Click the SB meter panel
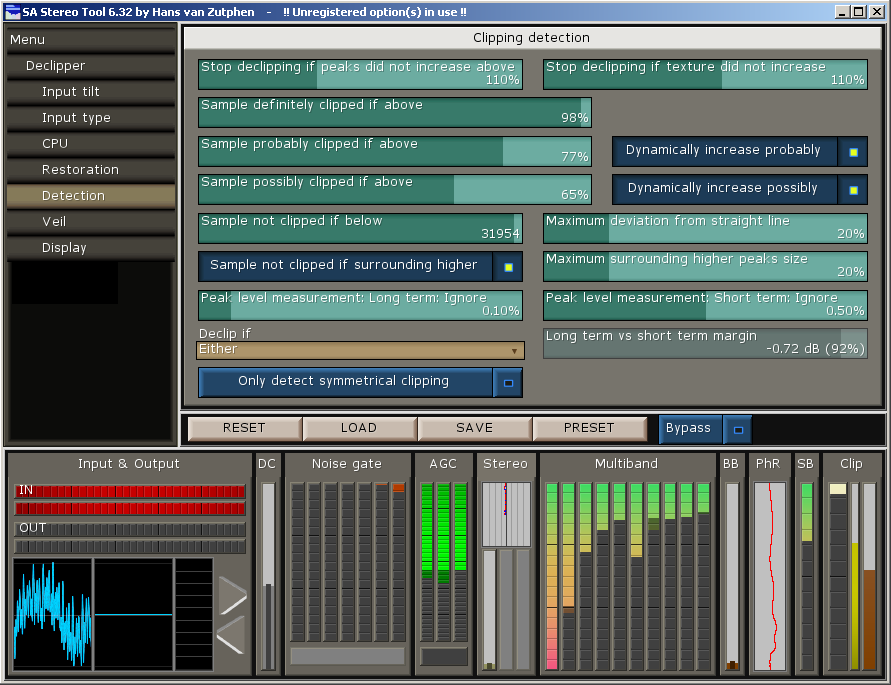 point(806,564)
